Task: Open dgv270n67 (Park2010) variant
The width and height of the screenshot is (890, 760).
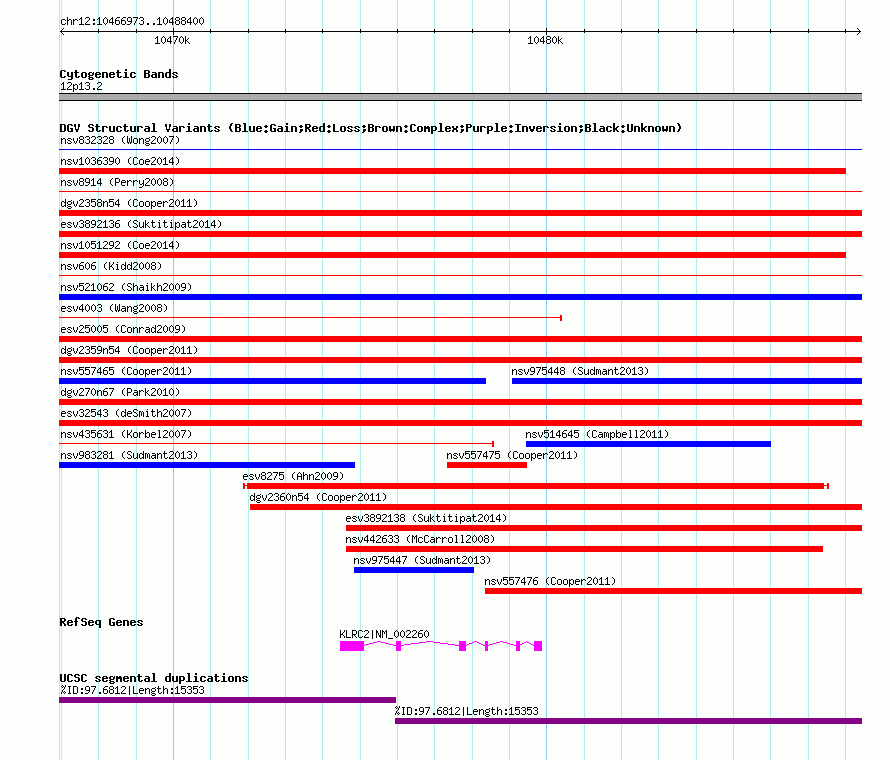Action: [460, 402]
